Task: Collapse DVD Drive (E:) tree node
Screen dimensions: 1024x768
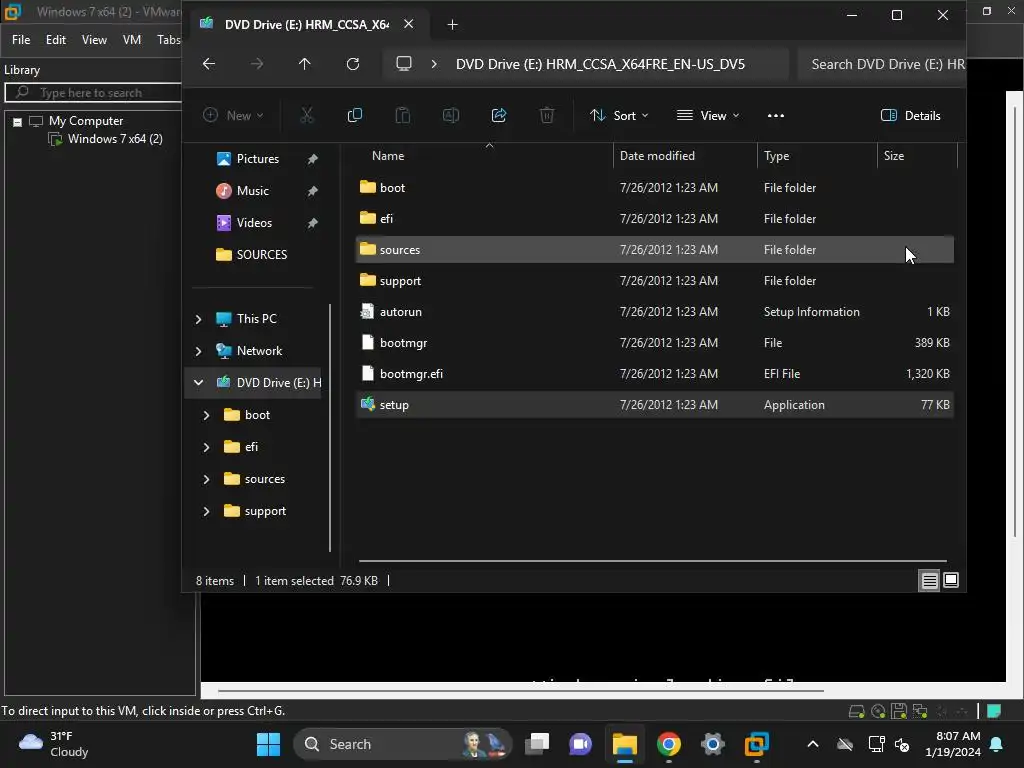Action: tap(199, 383)
